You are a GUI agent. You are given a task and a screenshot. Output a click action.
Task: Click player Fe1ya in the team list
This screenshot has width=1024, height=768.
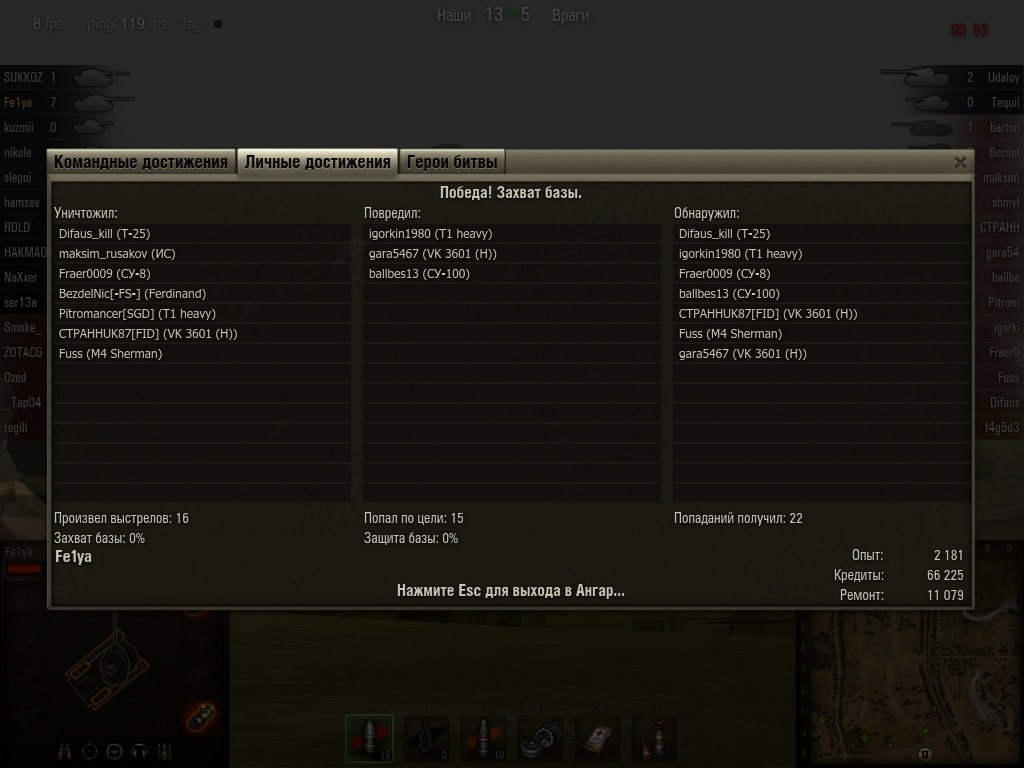(18, 103)
